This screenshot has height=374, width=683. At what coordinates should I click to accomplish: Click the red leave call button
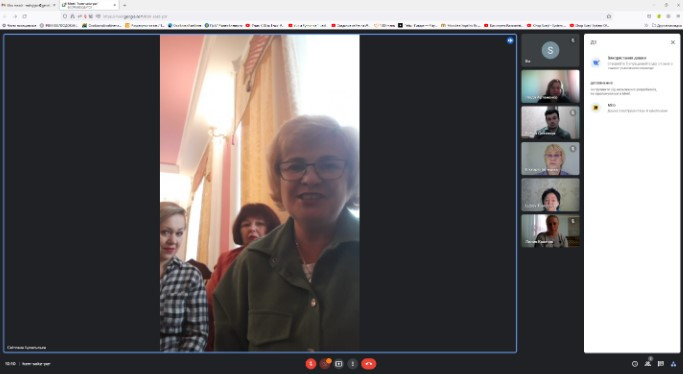click(369, 364)
